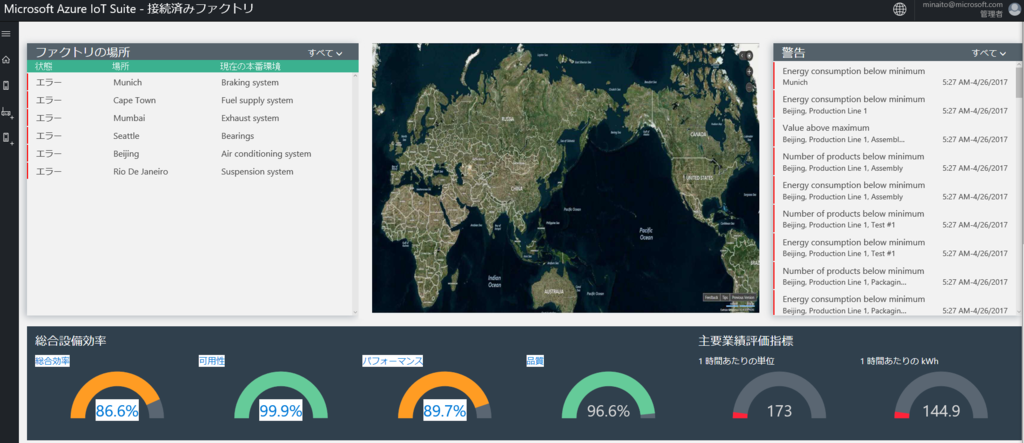1024x443 pixels.
Task: Click the 1 時間あたりの単位 label
Action: [x=736, y=361]
